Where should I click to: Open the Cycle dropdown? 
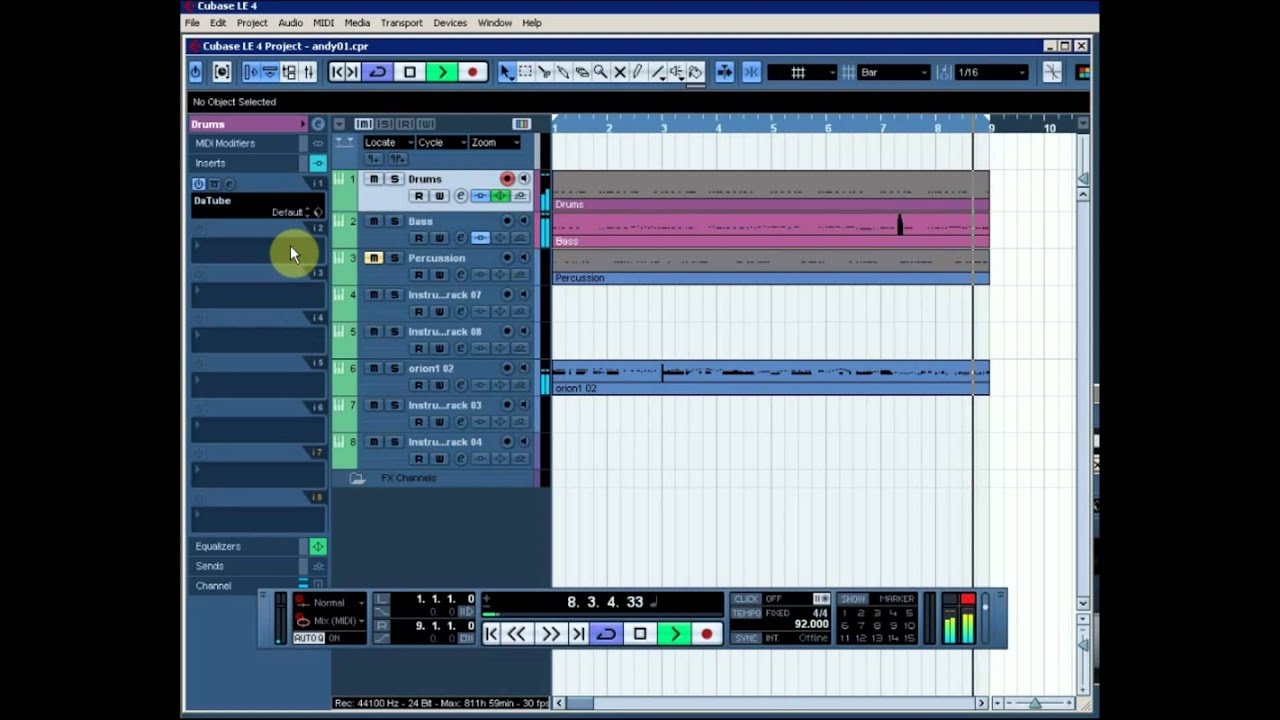442,142
